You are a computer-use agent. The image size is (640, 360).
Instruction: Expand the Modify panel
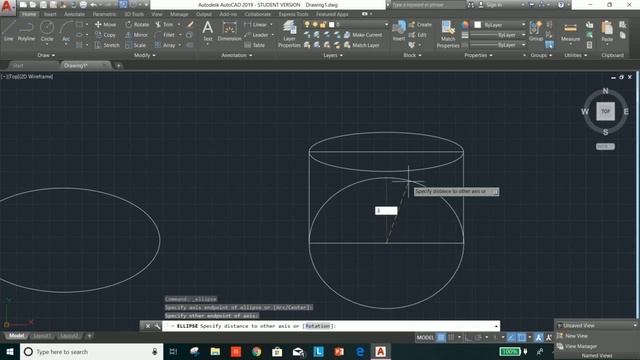(144, 55)
